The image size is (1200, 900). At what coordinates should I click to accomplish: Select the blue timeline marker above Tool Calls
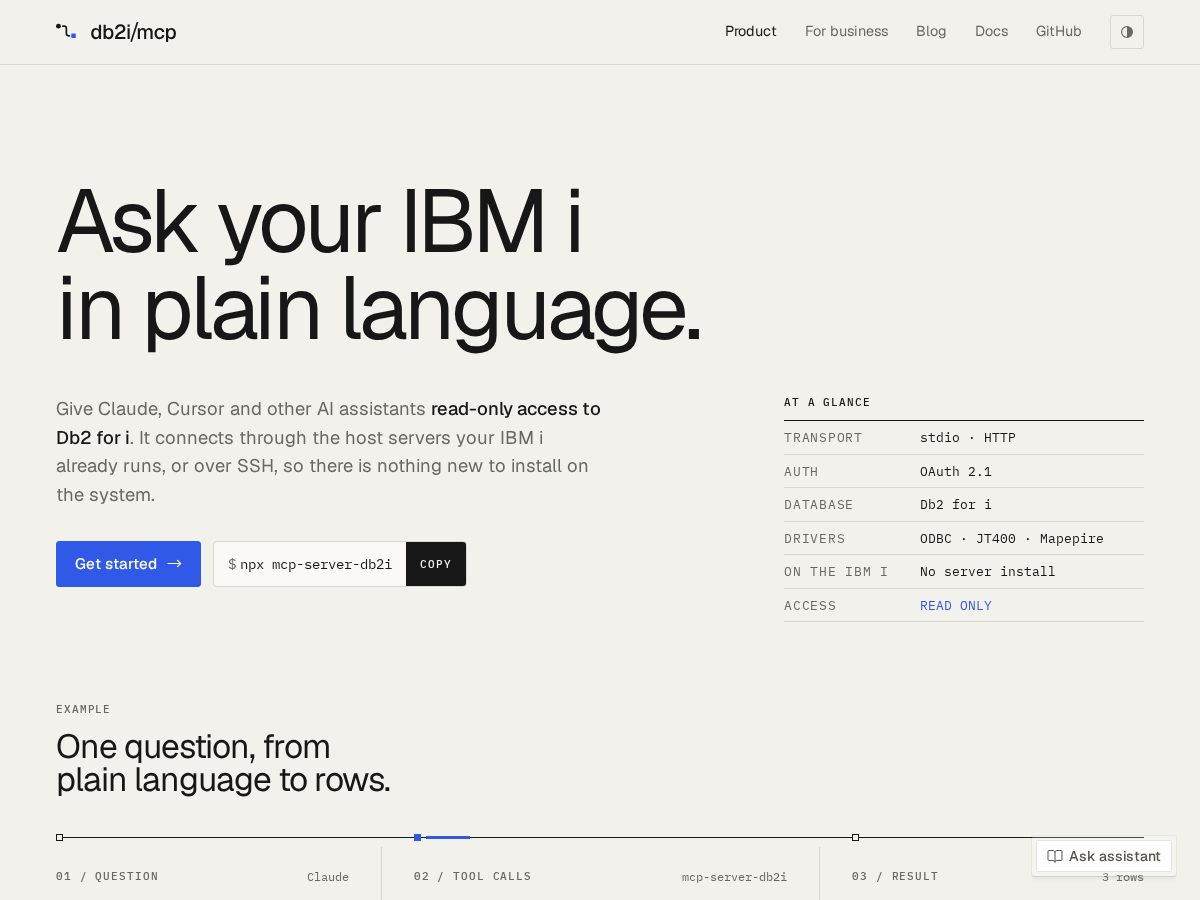(x=418, y=837)
